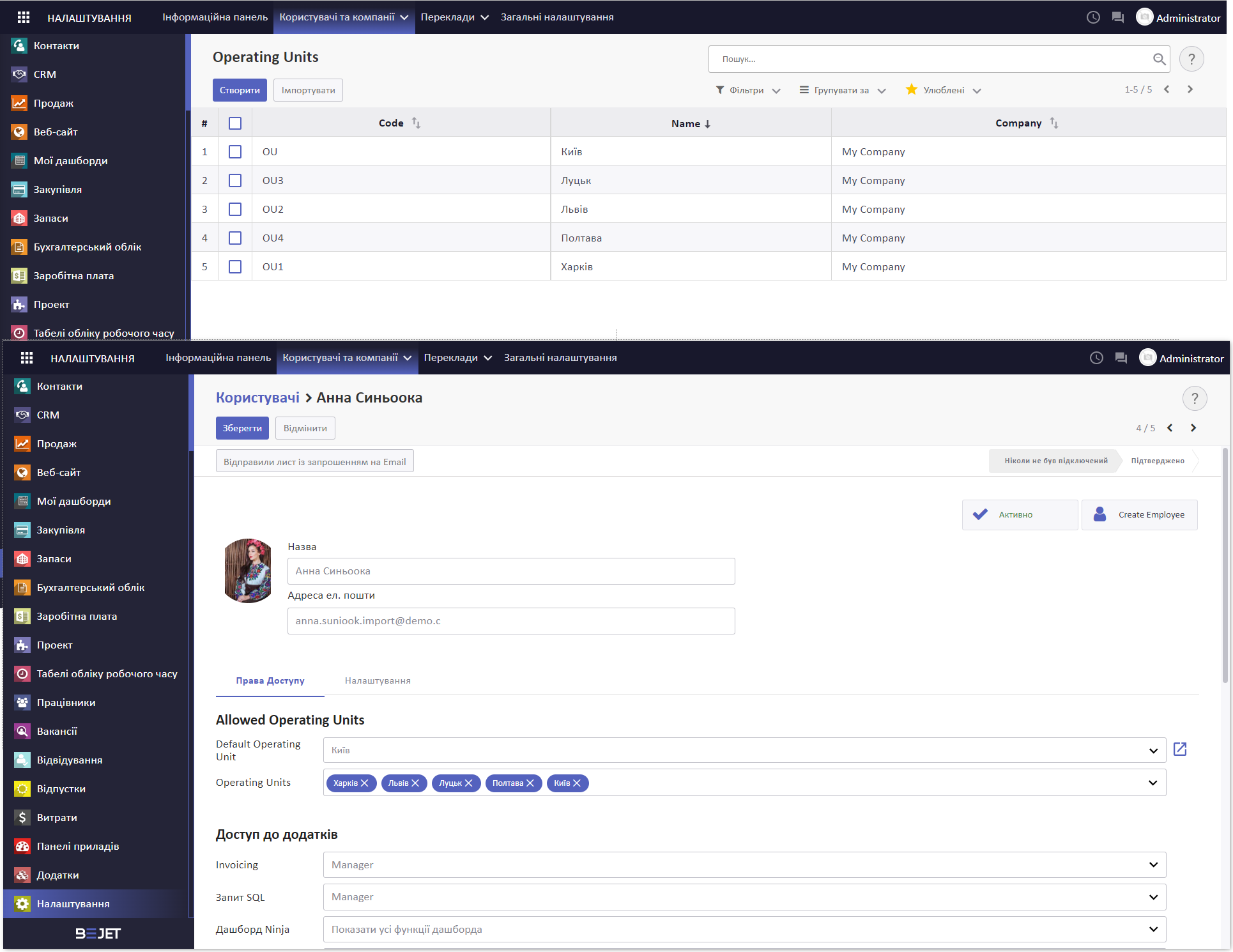This screenshot has width=1233, height=952.
Task: Open Відвідування in the lower sidebar
Action: coord(96,760)
